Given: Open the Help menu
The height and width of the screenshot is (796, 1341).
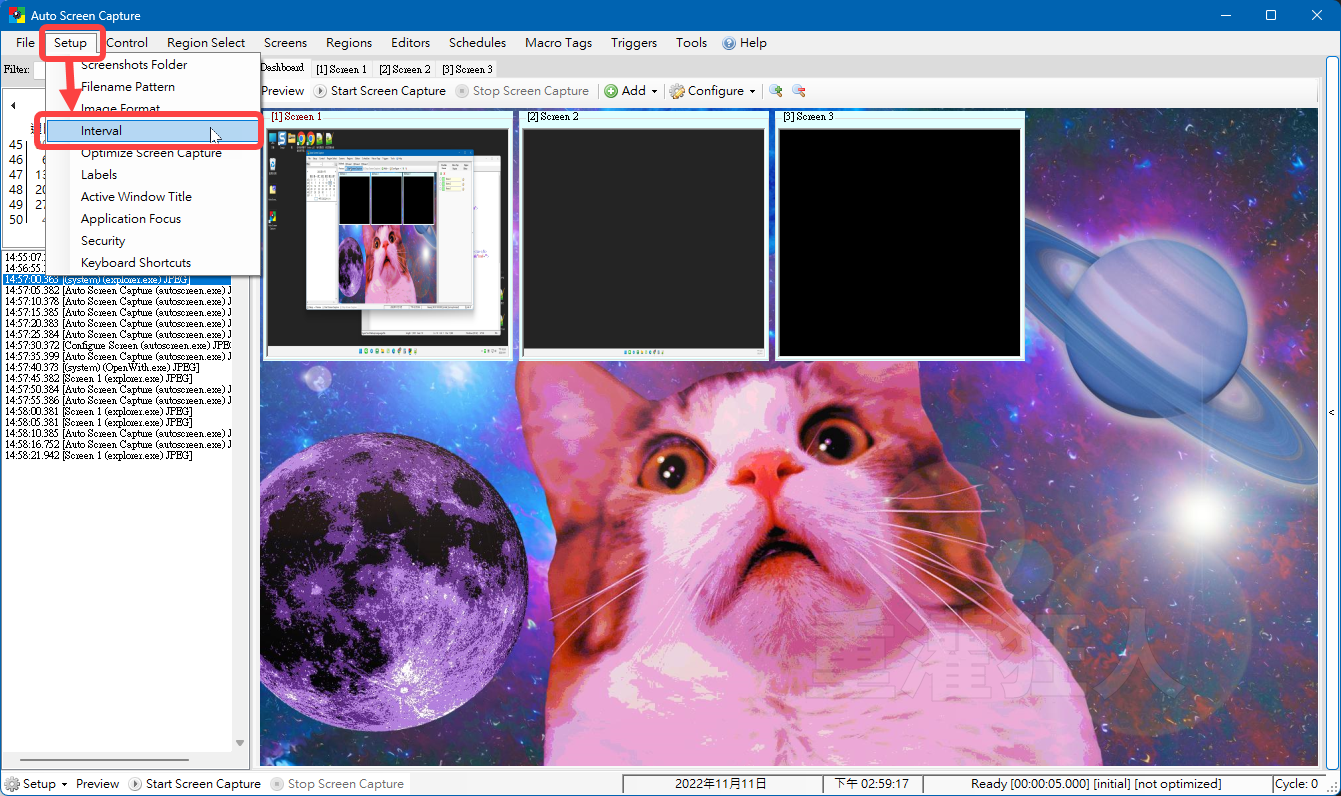Looking at the screenshot, I should pyautogui.click(x=745, y=43).
